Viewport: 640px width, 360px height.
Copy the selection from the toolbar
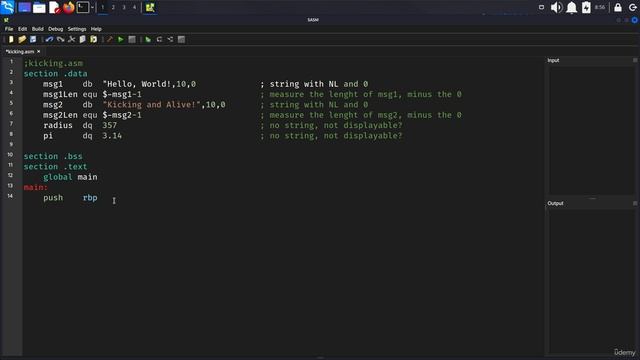[82, 40]
